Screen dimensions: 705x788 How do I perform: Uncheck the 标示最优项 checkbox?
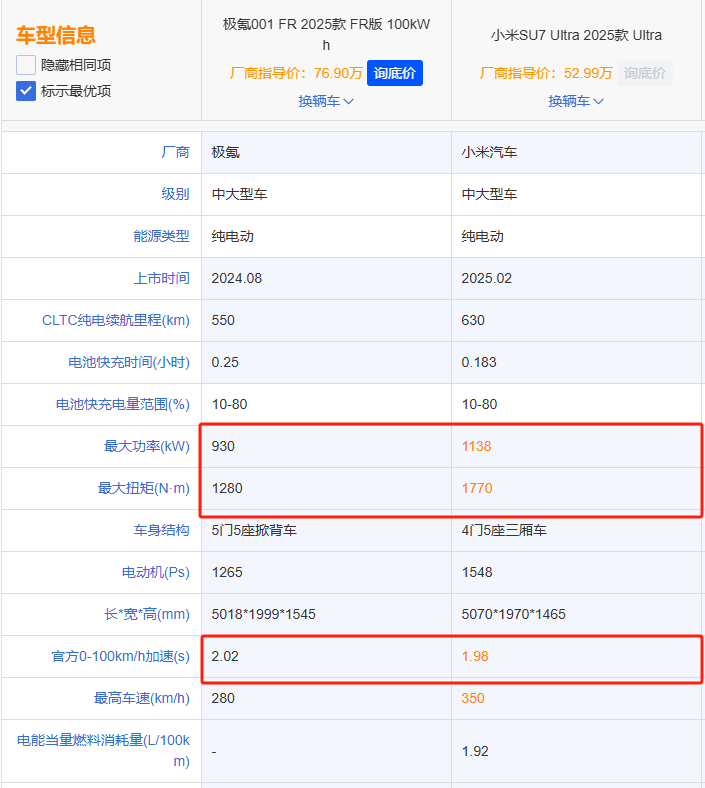(26, 91)
